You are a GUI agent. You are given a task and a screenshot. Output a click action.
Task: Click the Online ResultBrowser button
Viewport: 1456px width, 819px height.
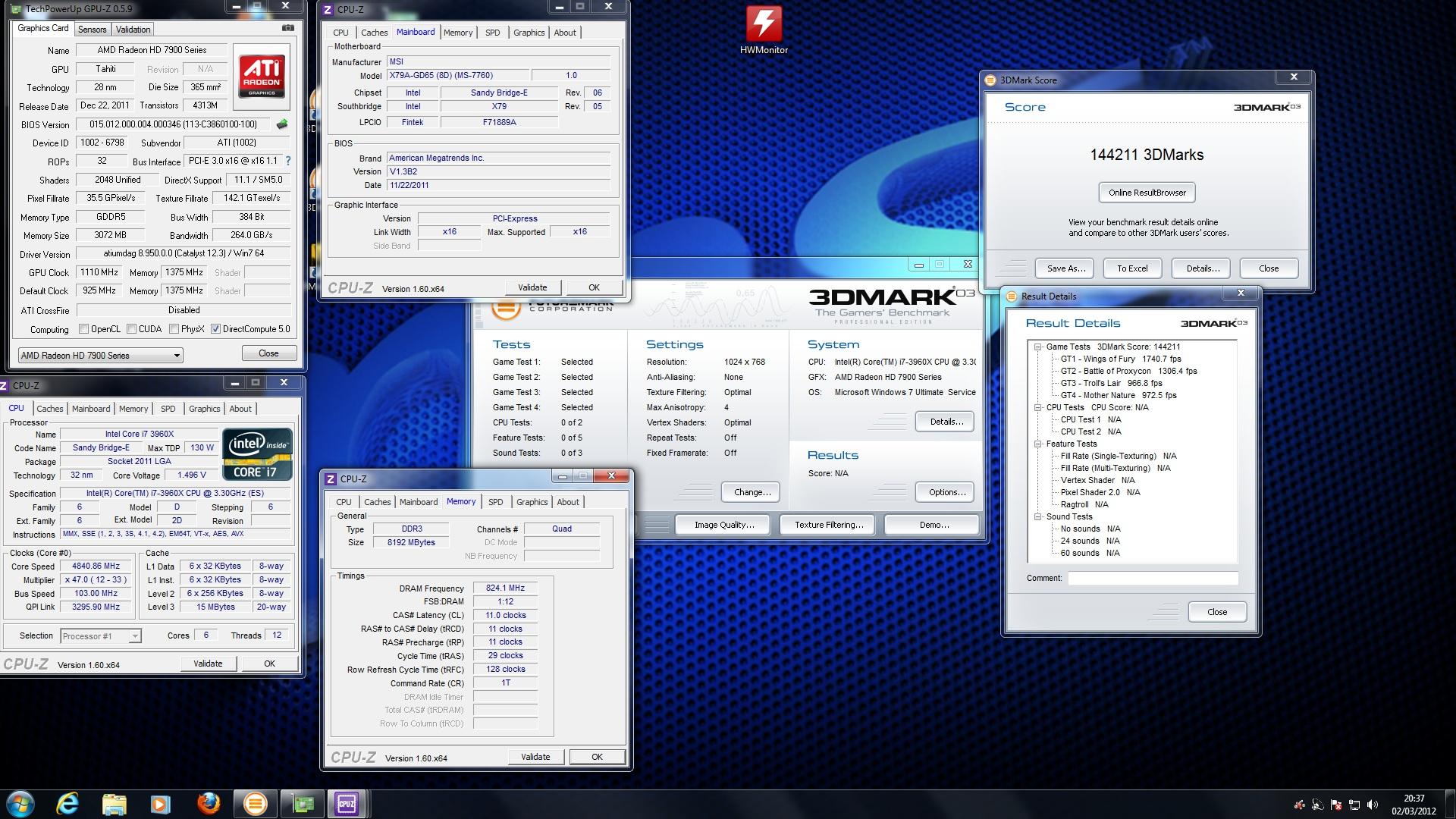pyautogui.click(x=1147, y=193)
